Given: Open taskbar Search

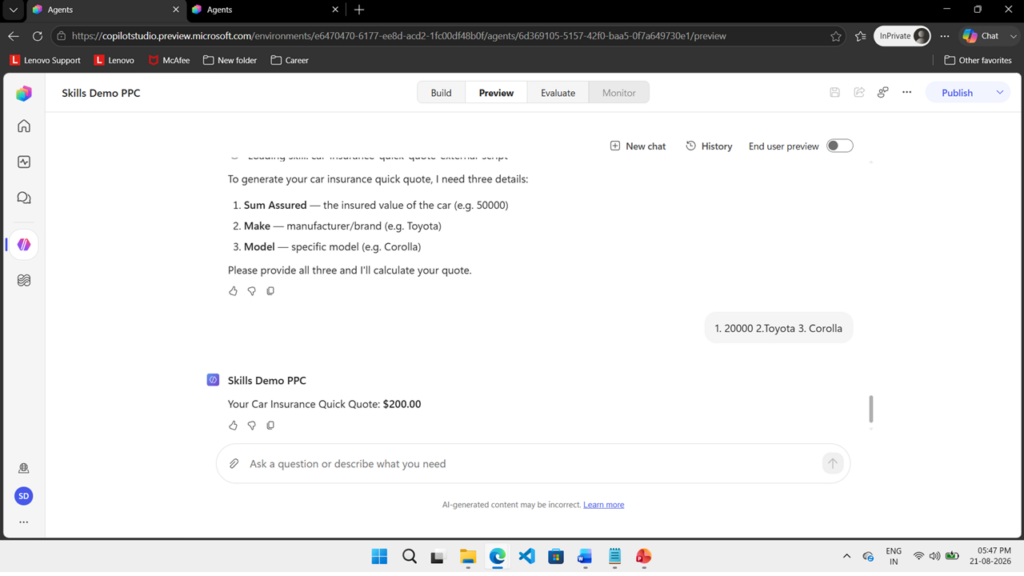Looking at the screenshot, I should pyautogui.click(x=409, y=556).
